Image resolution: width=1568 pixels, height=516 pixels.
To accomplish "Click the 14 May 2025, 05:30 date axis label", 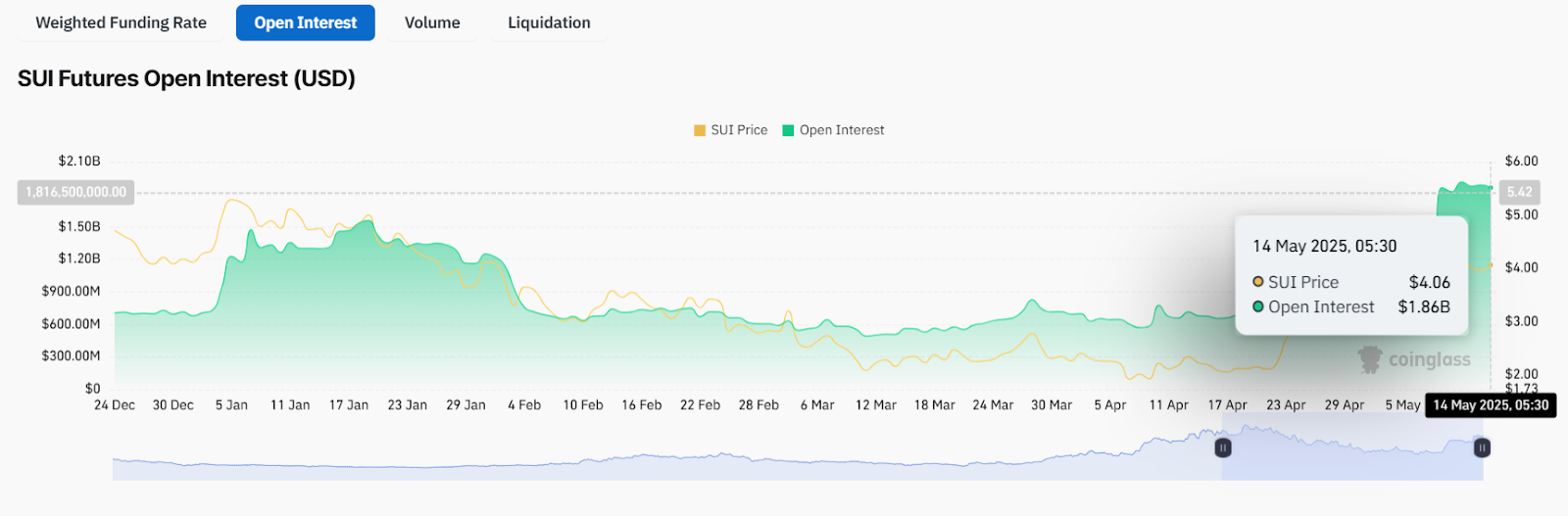I will tap(1491, 405).
